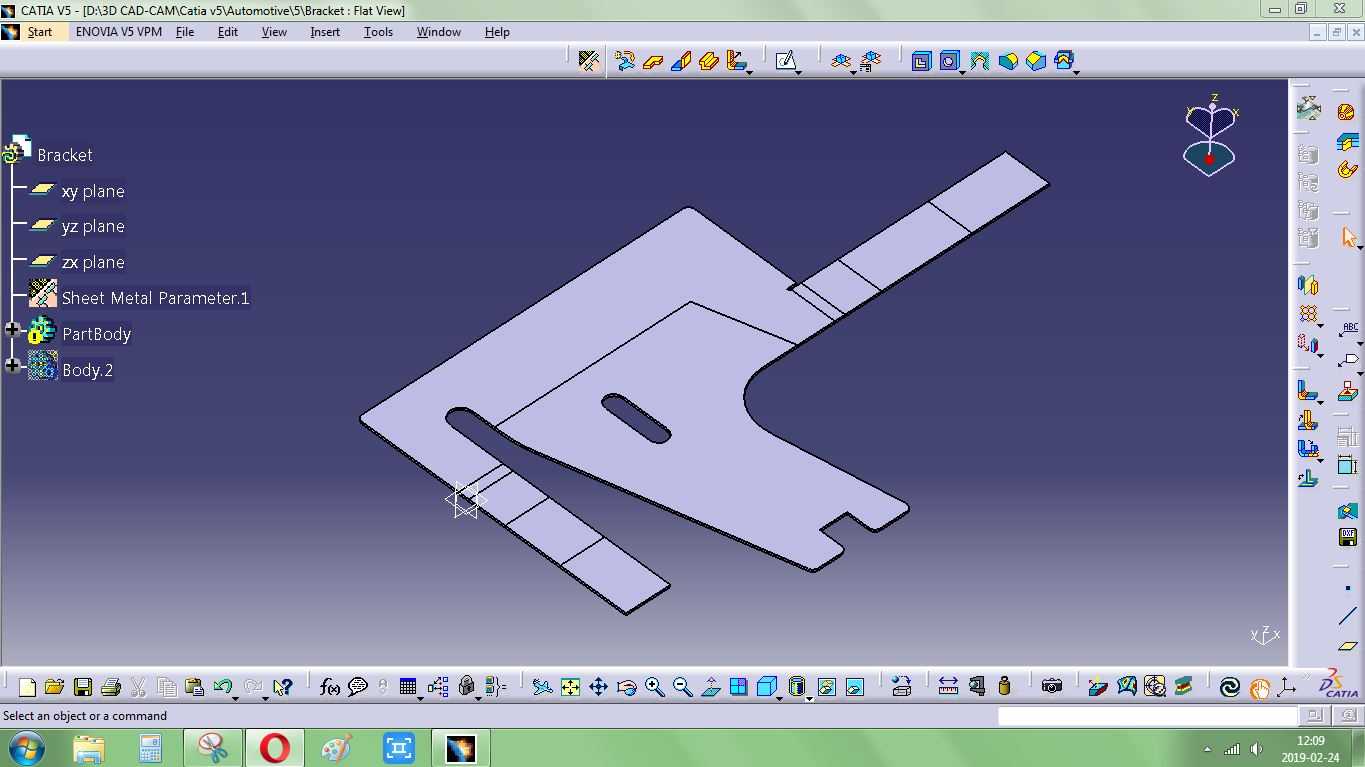Click the What's This help pointer
Viewport: 1365px width, 767px height.
(x=282, y=687)
